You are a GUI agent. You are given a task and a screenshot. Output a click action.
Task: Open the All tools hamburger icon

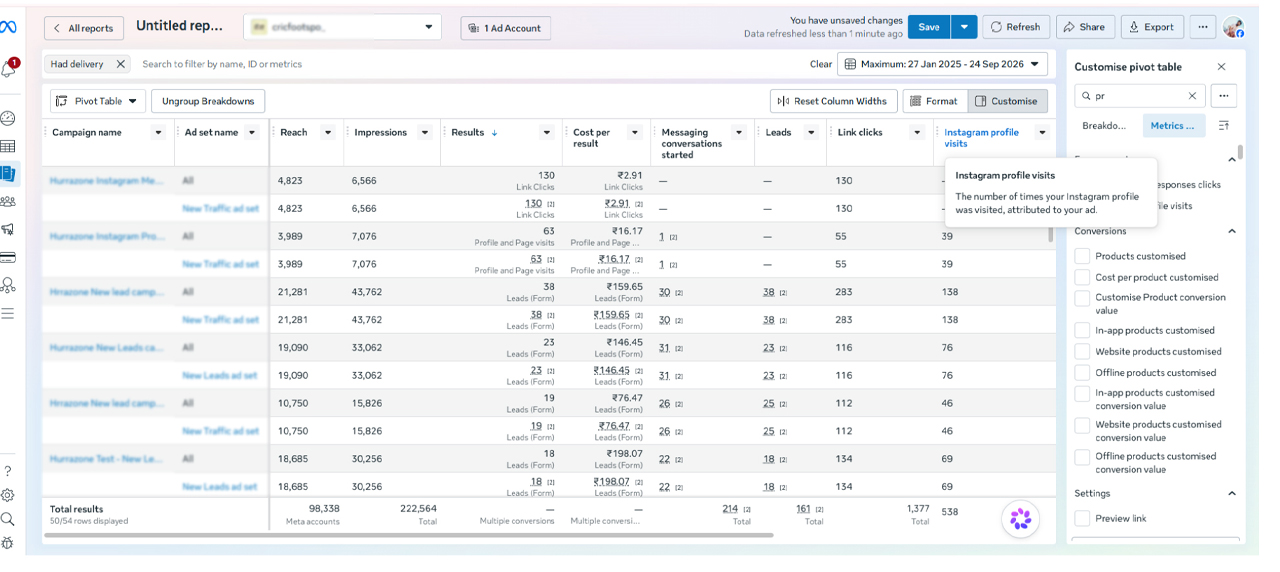click(x=8, y=313)
